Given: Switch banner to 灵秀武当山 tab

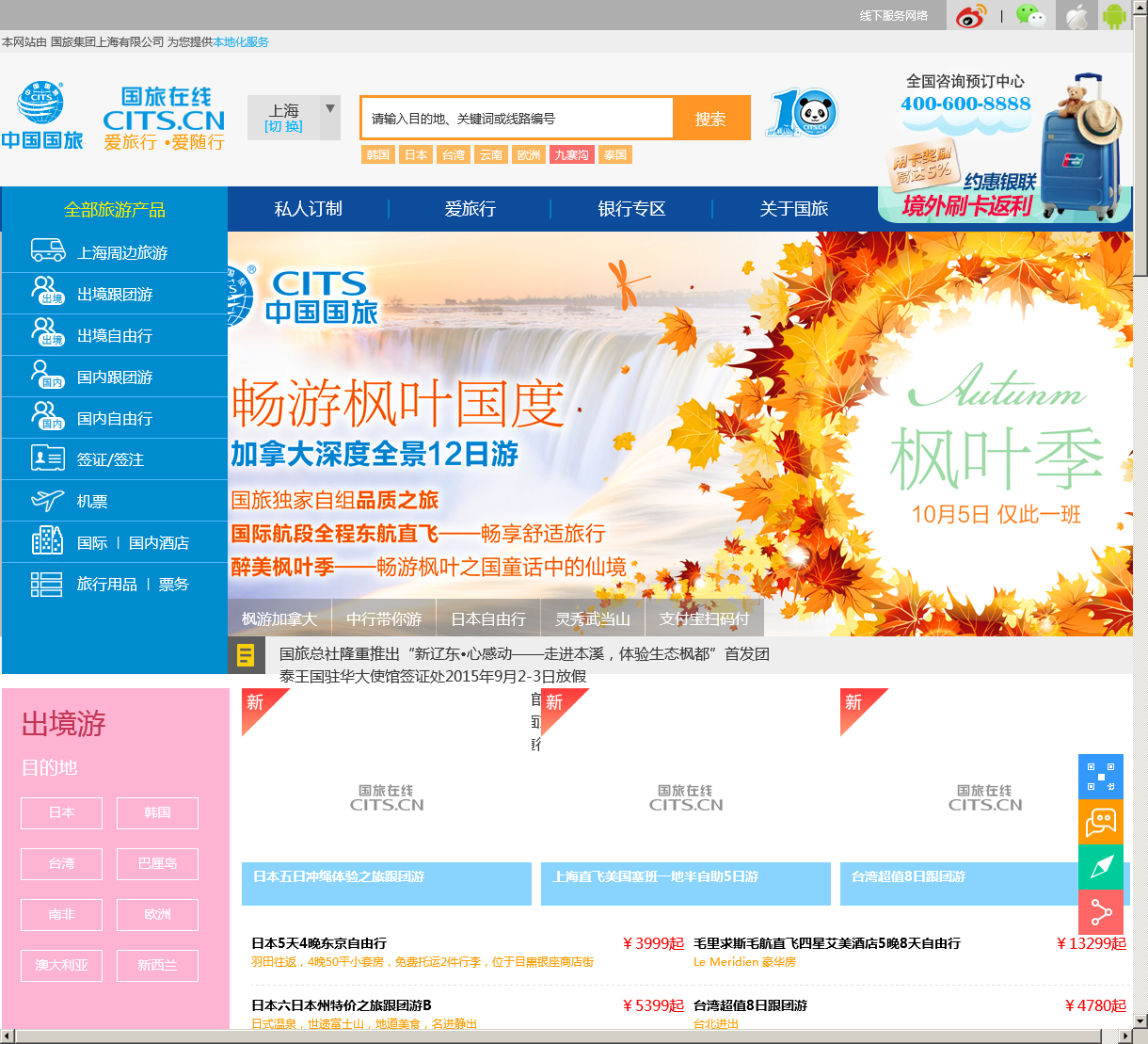Looking at the screenshot, I should click(x=593, y=618).
